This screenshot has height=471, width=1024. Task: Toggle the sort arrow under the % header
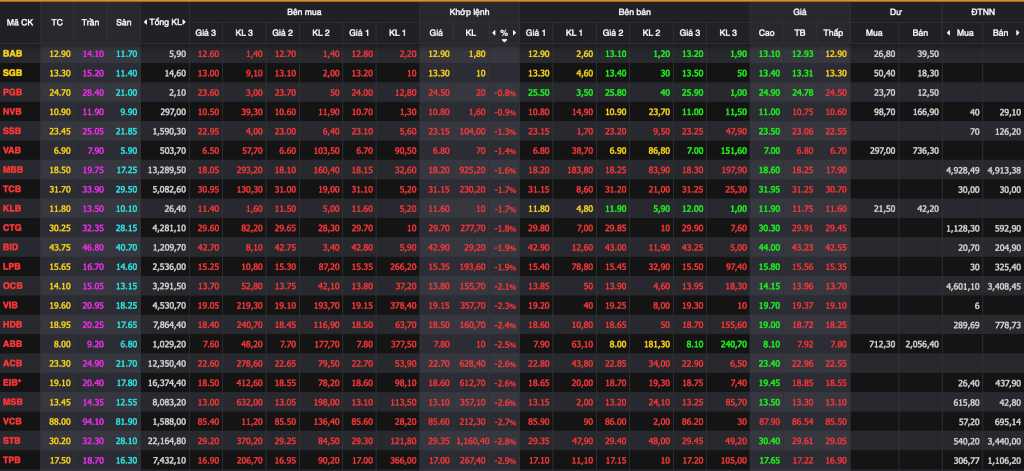coord(504,41)
